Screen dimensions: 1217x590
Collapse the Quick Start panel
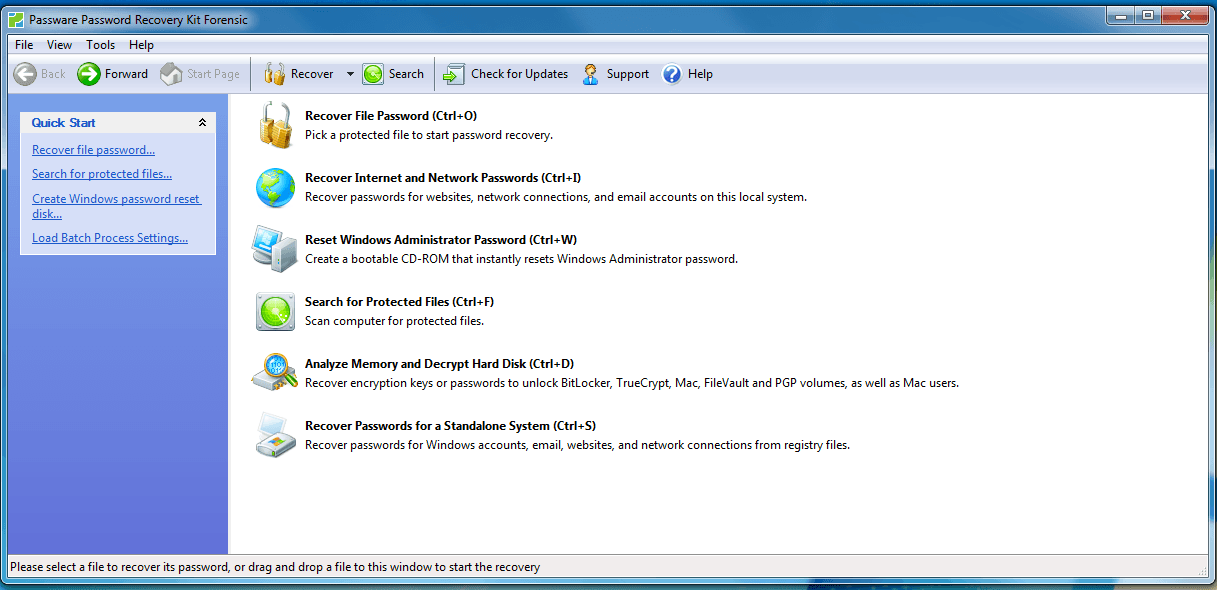203,122
